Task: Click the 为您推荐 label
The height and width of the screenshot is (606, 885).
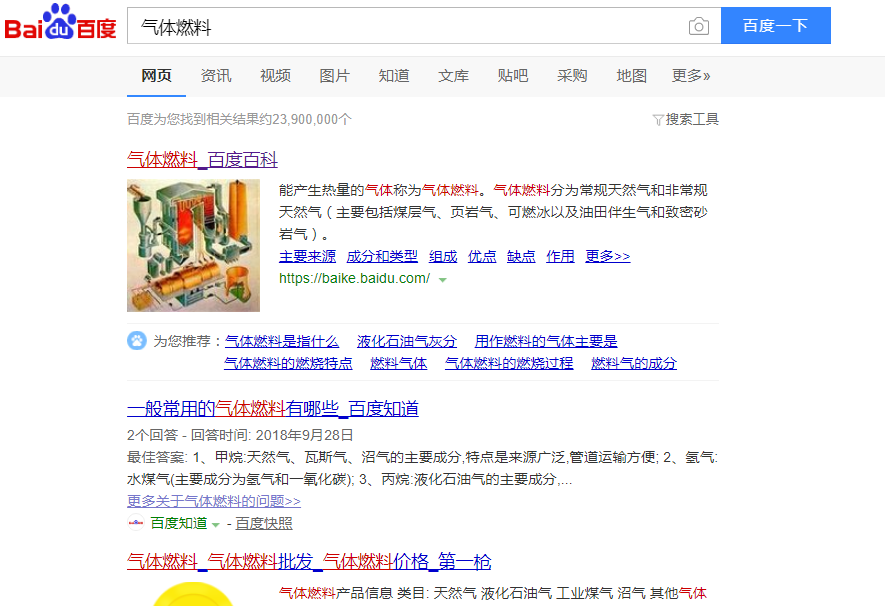Action: [x=181, y=341]
